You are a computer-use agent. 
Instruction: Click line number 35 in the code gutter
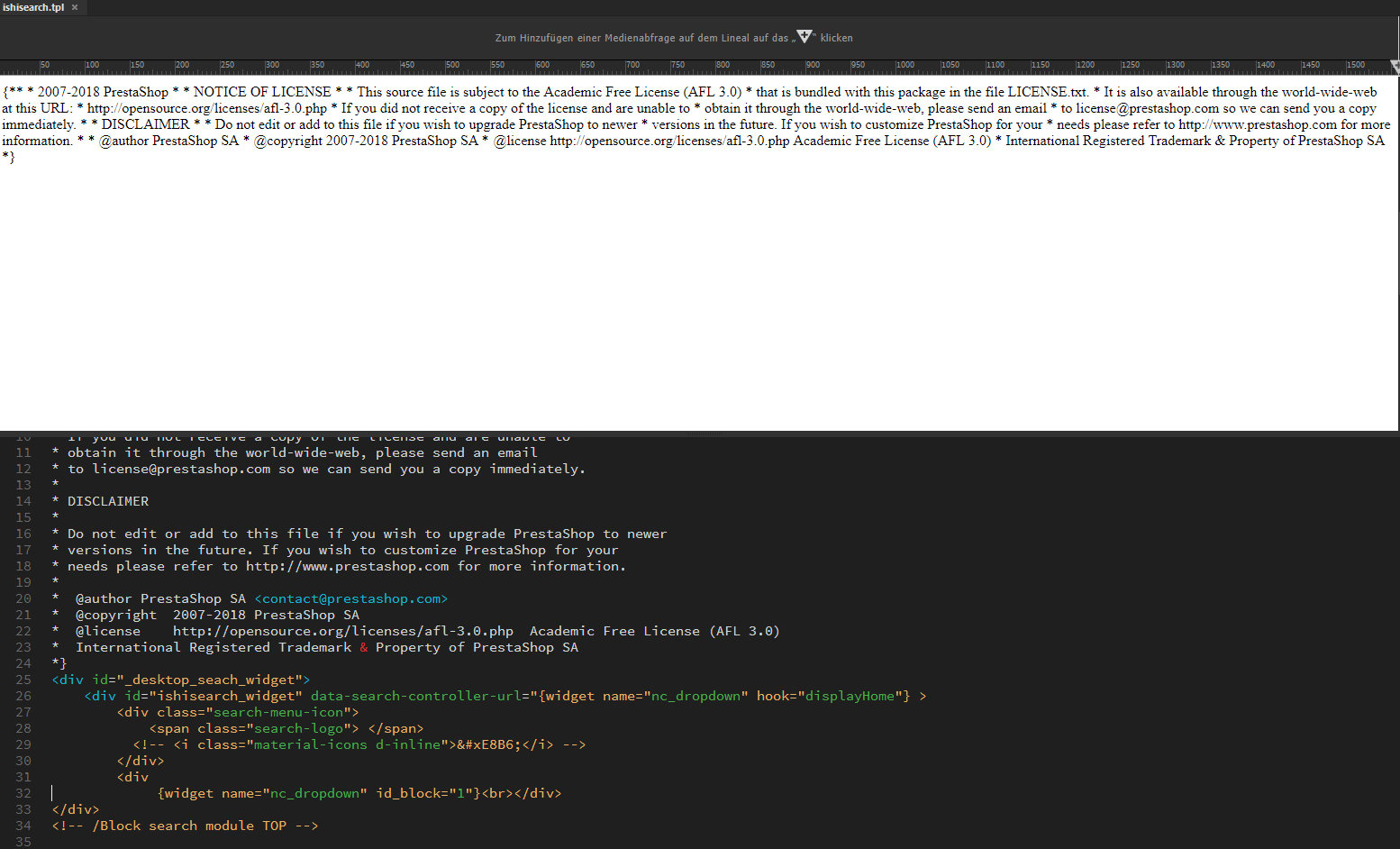[x=23, y=842]
